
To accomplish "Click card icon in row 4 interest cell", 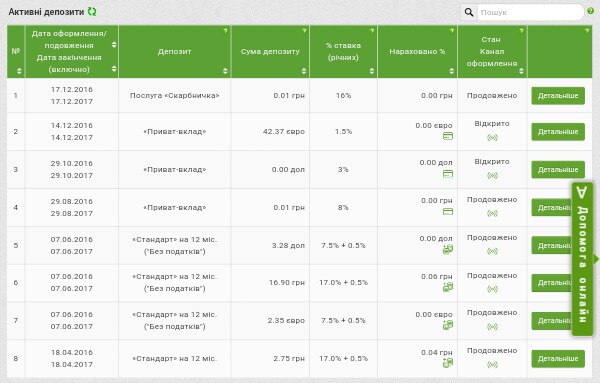I will point(448,211).
